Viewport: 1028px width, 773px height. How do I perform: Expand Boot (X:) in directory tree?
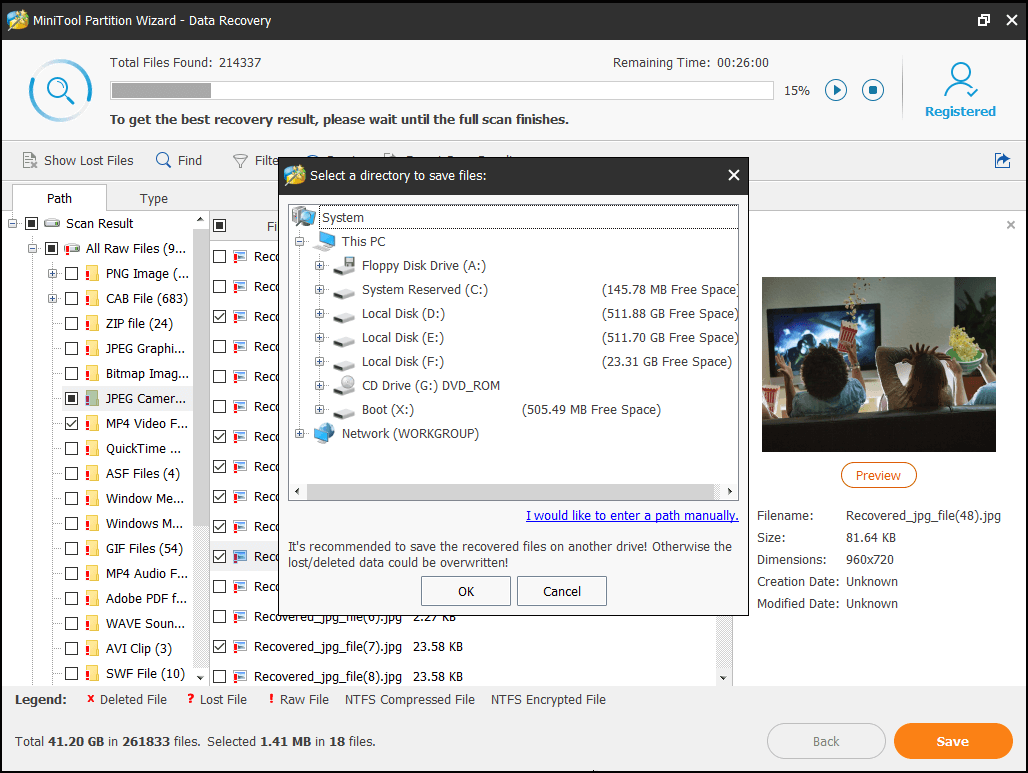pyautogui.click(x=319, y=410)
